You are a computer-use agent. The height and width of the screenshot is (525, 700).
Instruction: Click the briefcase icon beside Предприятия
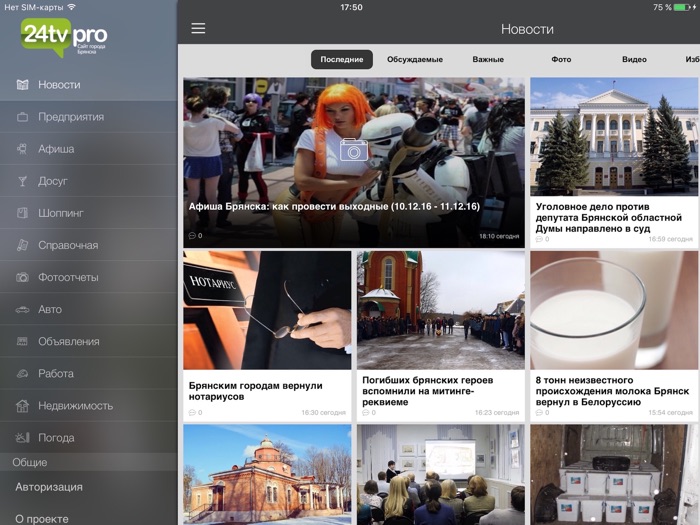pyautogui.click(x=22, y=117)
